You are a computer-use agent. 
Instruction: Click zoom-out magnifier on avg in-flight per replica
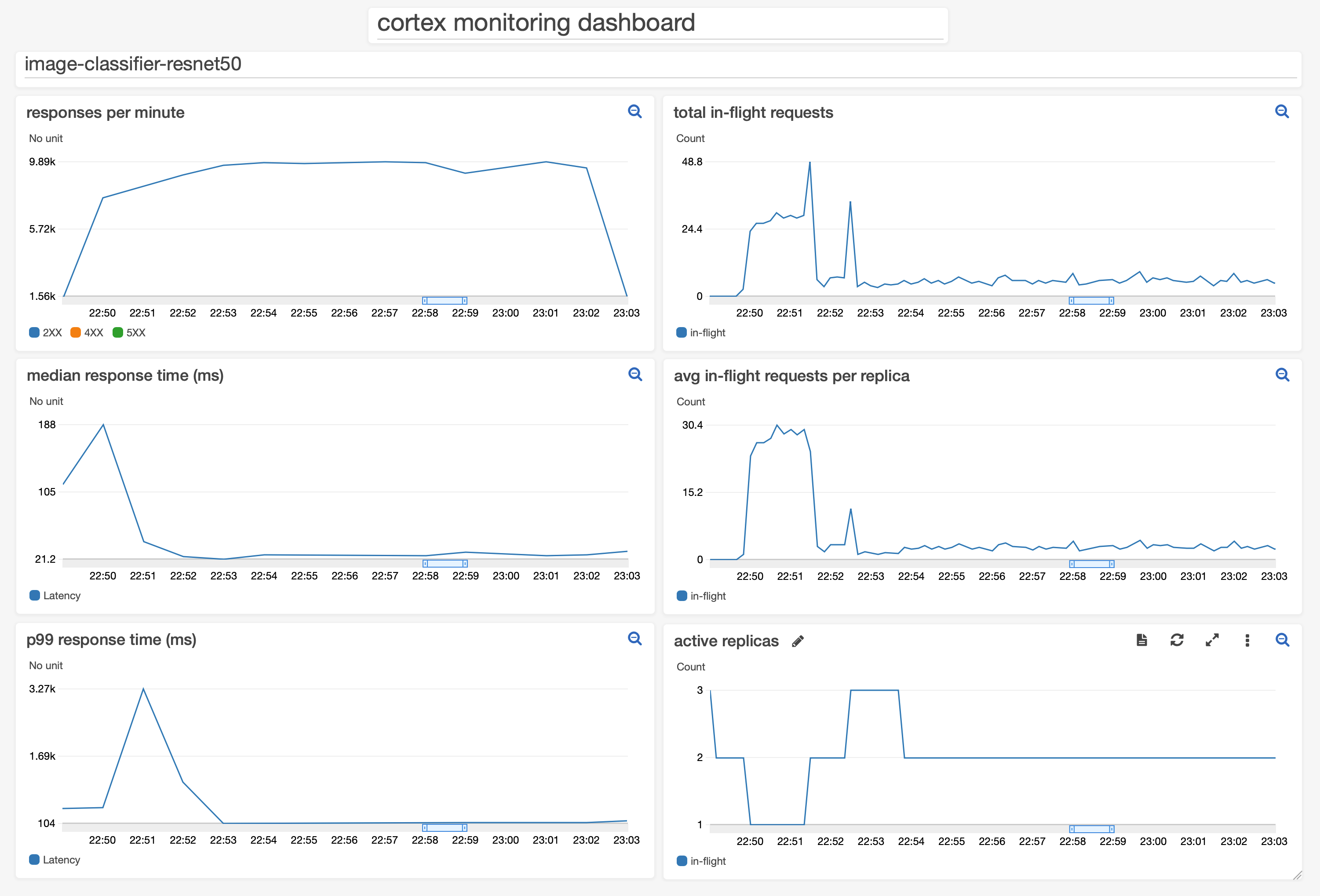click(x=1281, y=375)
